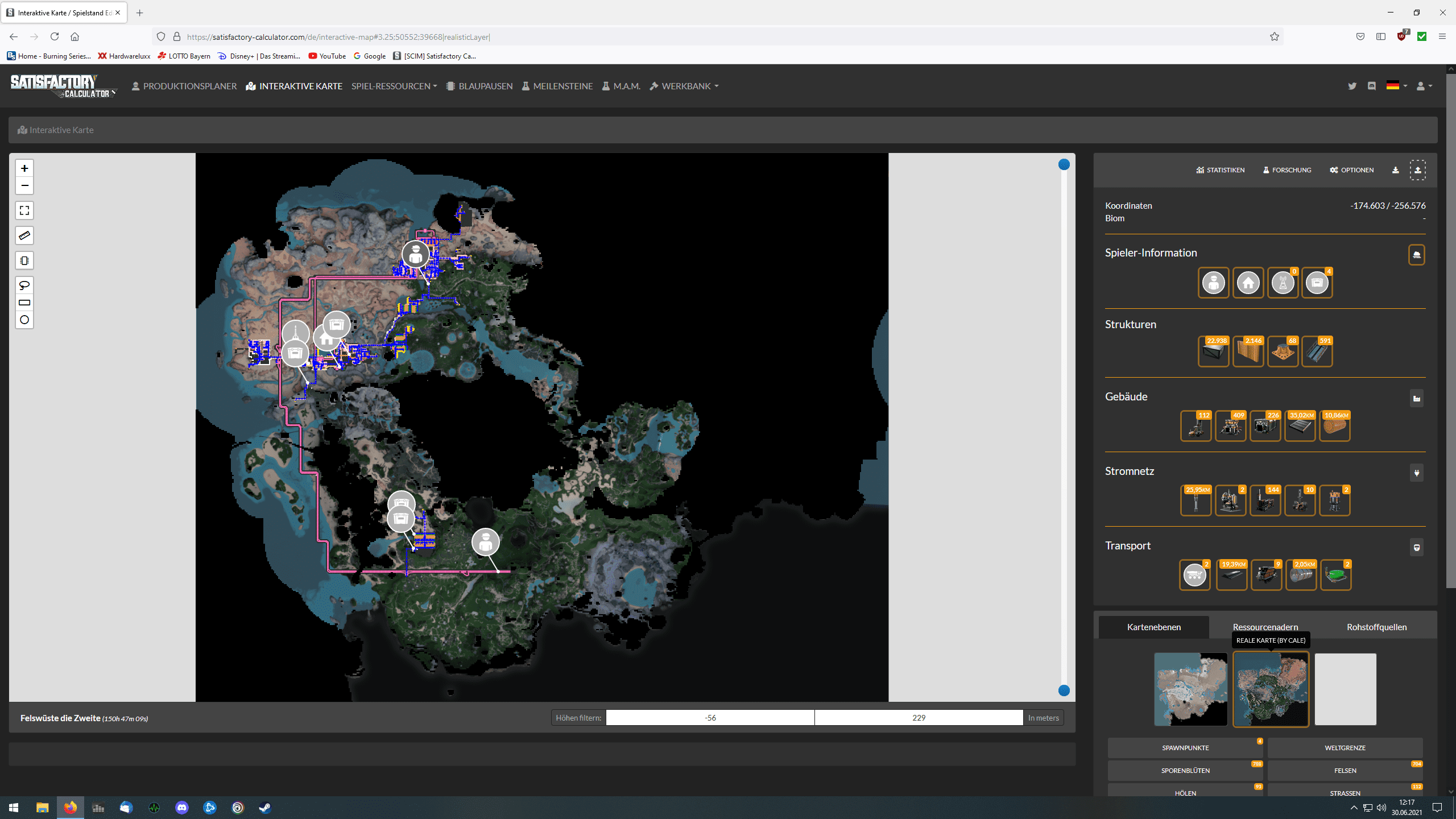Open the user account dropdown

(1424, 86)
